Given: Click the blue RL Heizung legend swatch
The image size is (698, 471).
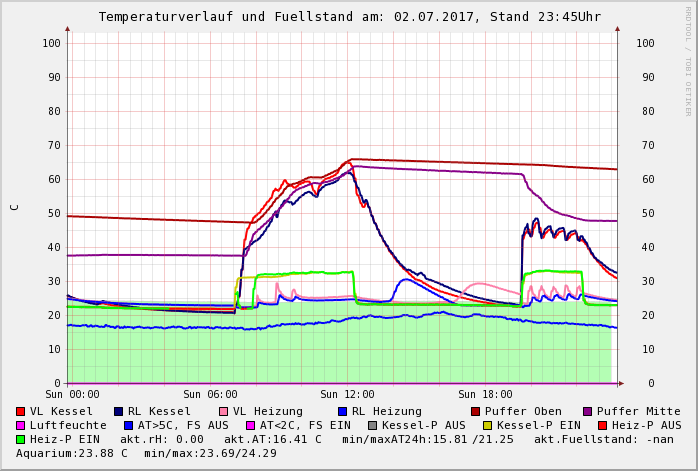Looking at the screenshot, I should (x=342, y=412).
